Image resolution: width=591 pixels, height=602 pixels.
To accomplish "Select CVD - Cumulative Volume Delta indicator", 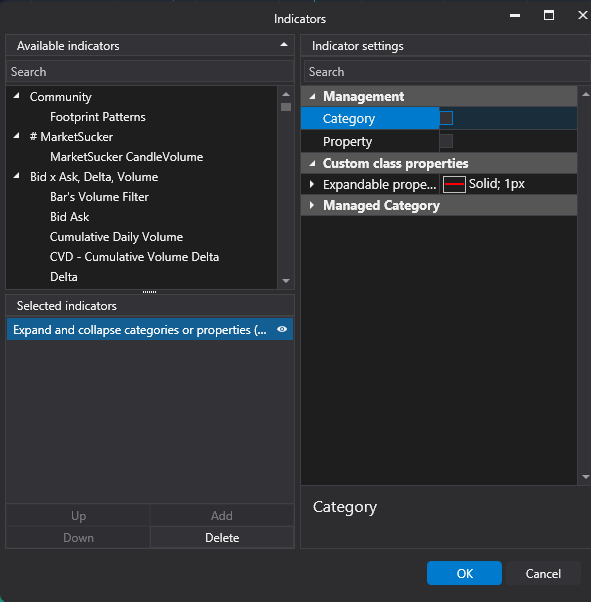I will click(134, 256).
